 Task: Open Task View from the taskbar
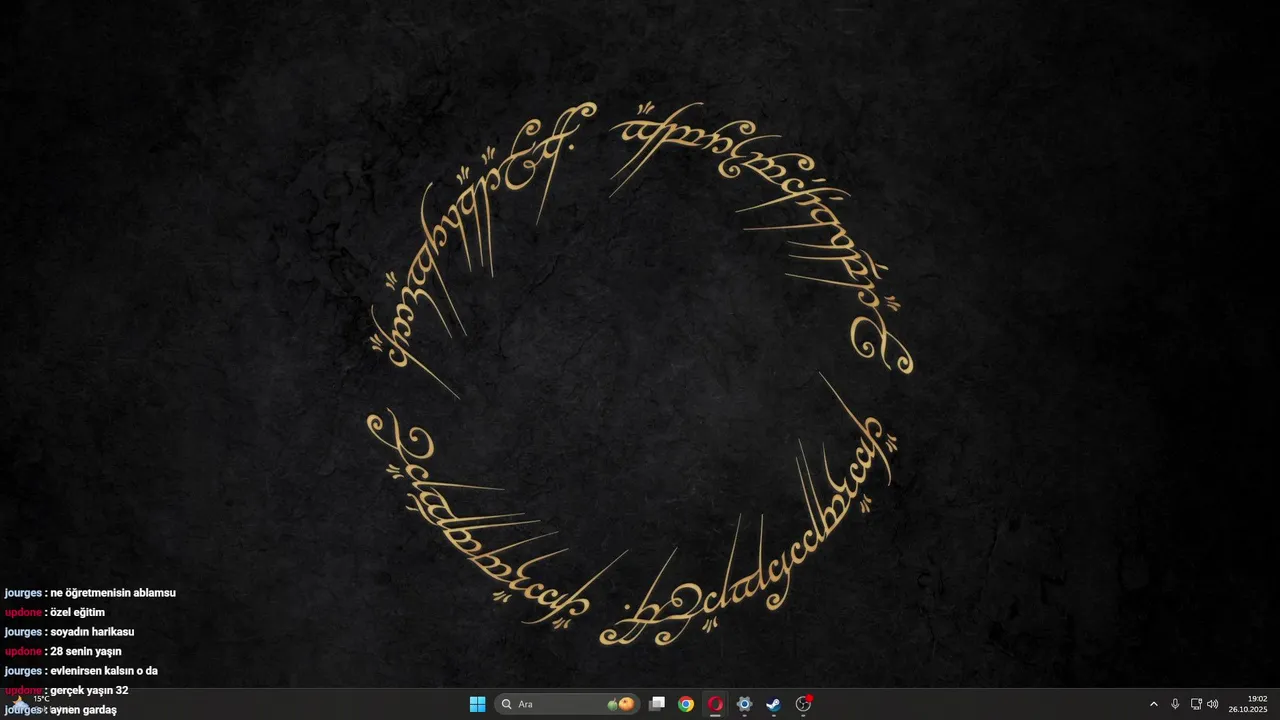tap(657, 704)
